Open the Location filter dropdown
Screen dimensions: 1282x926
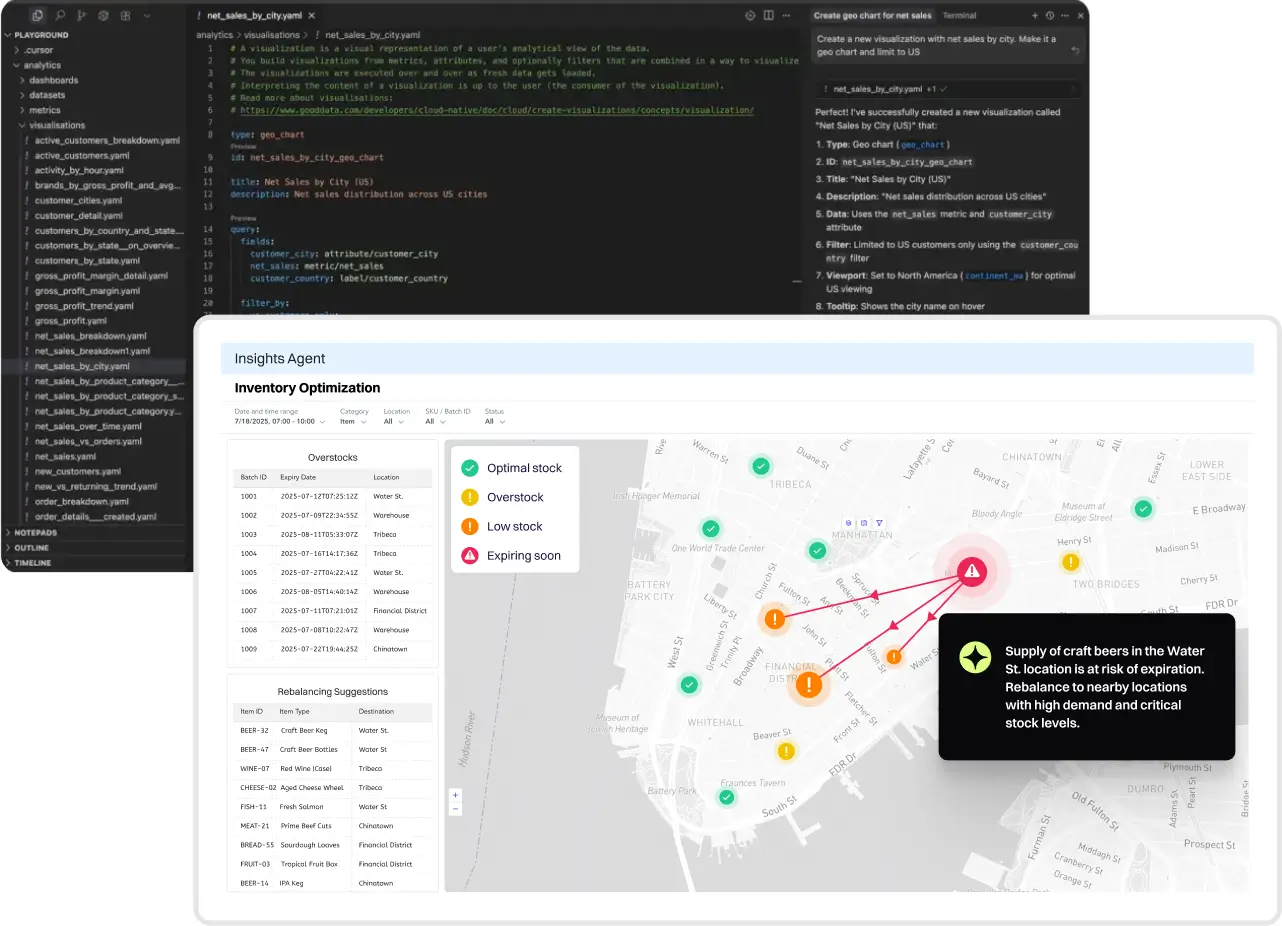tap(393, 422)
